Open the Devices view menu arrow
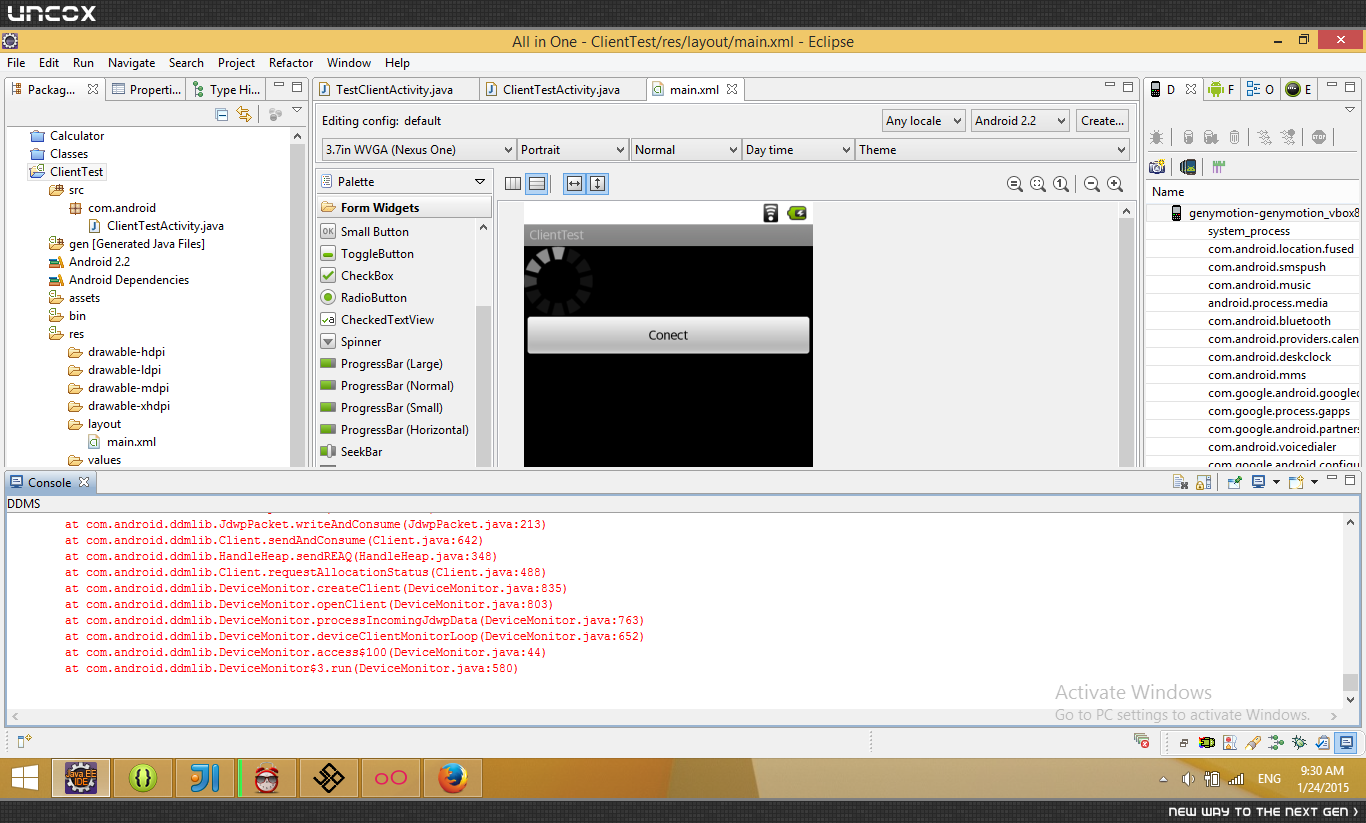The height and width of the screenshot is (823, 1366). click(1350, 110)
